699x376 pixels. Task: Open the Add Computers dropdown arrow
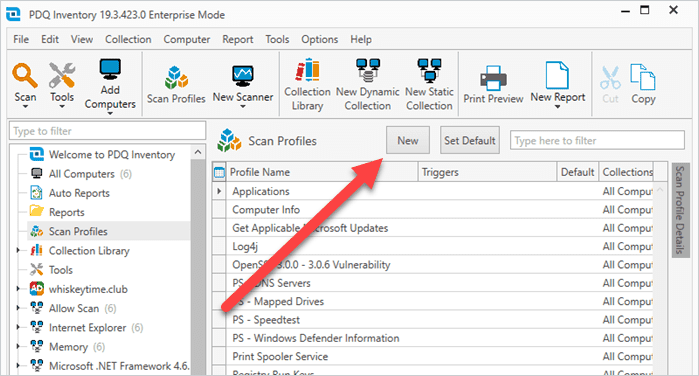pyautogui.click(x=110, y=113)
